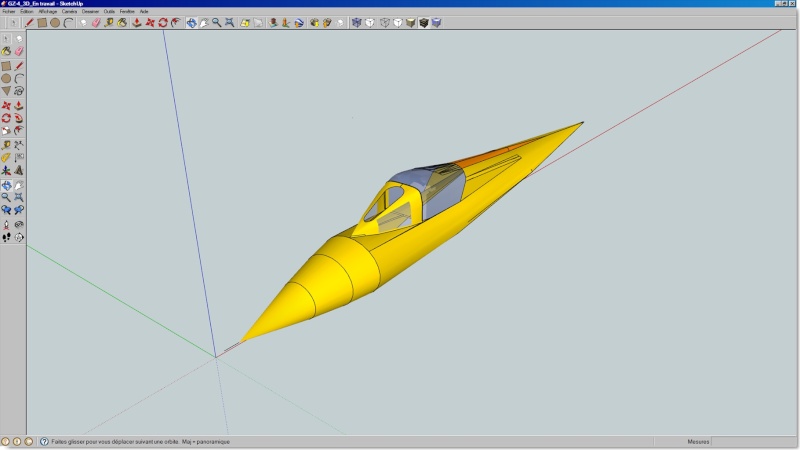Click the Pan hand tool in top toolbar

click(204, 22)
